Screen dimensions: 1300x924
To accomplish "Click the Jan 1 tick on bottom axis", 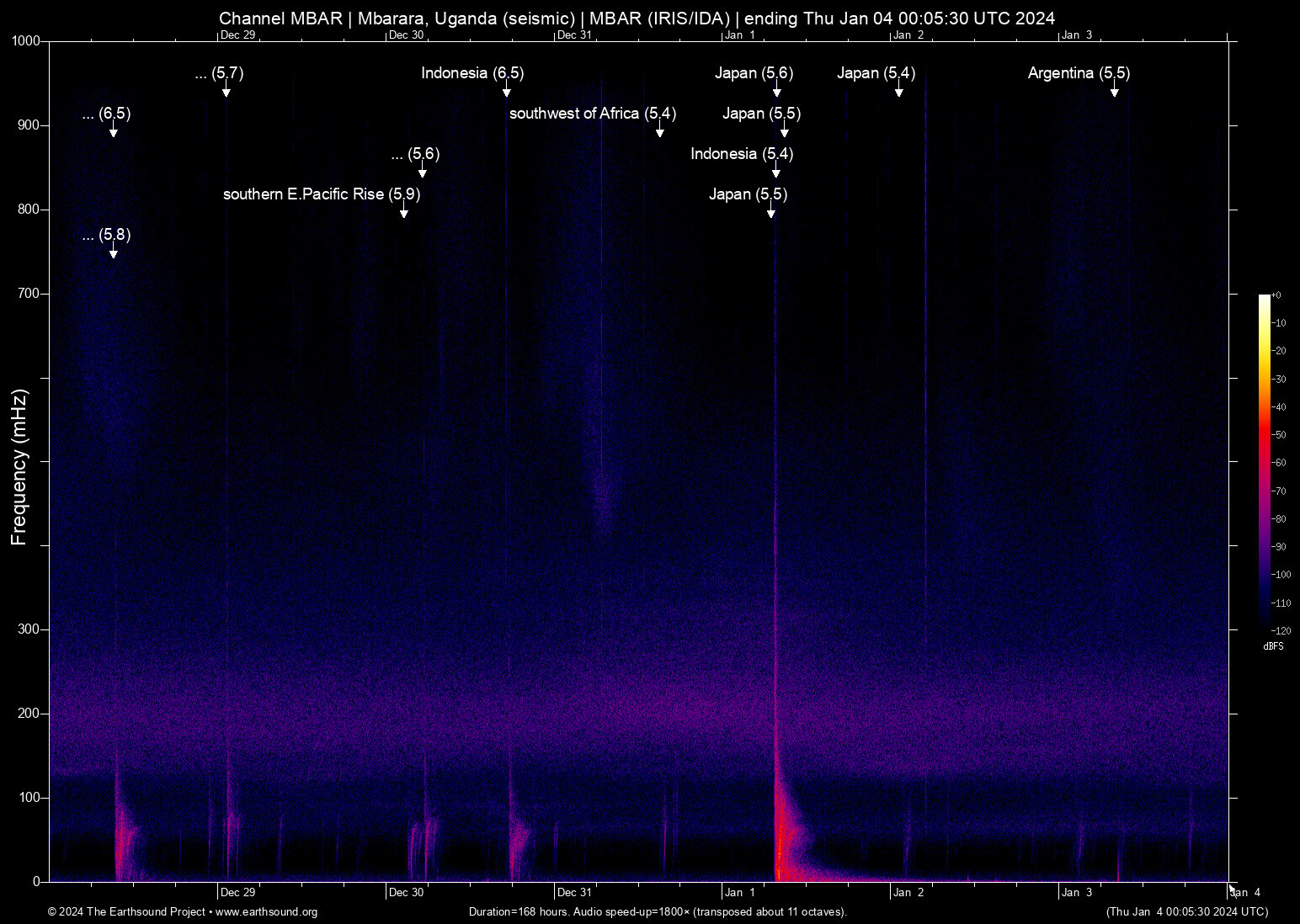I will (739, 892).
